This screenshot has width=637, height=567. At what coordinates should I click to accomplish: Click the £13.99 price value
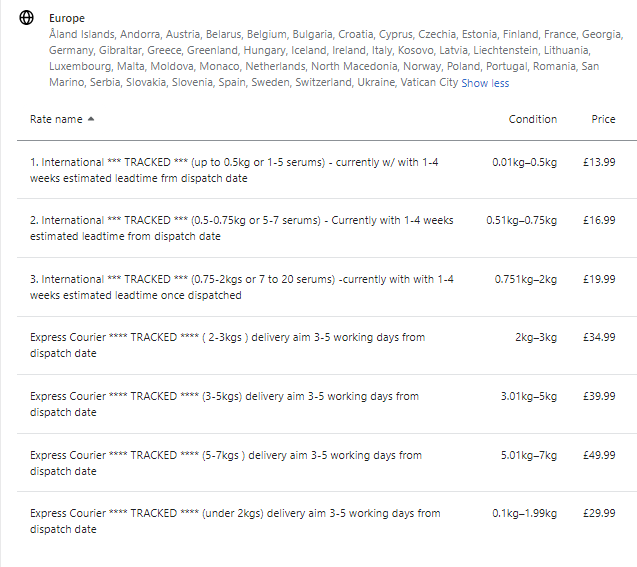599,163
